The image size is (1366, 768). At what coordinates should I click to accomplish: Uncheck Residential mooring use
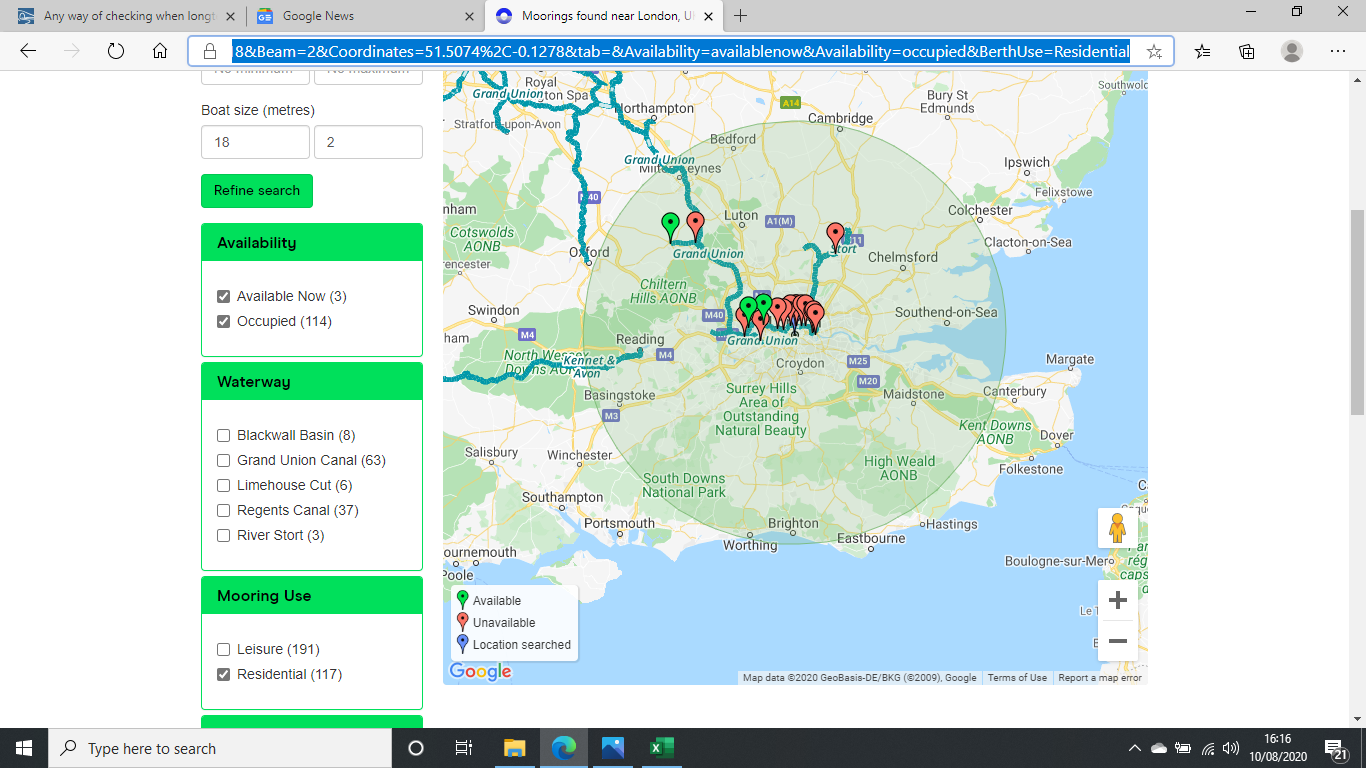click(x=224, y=675)
